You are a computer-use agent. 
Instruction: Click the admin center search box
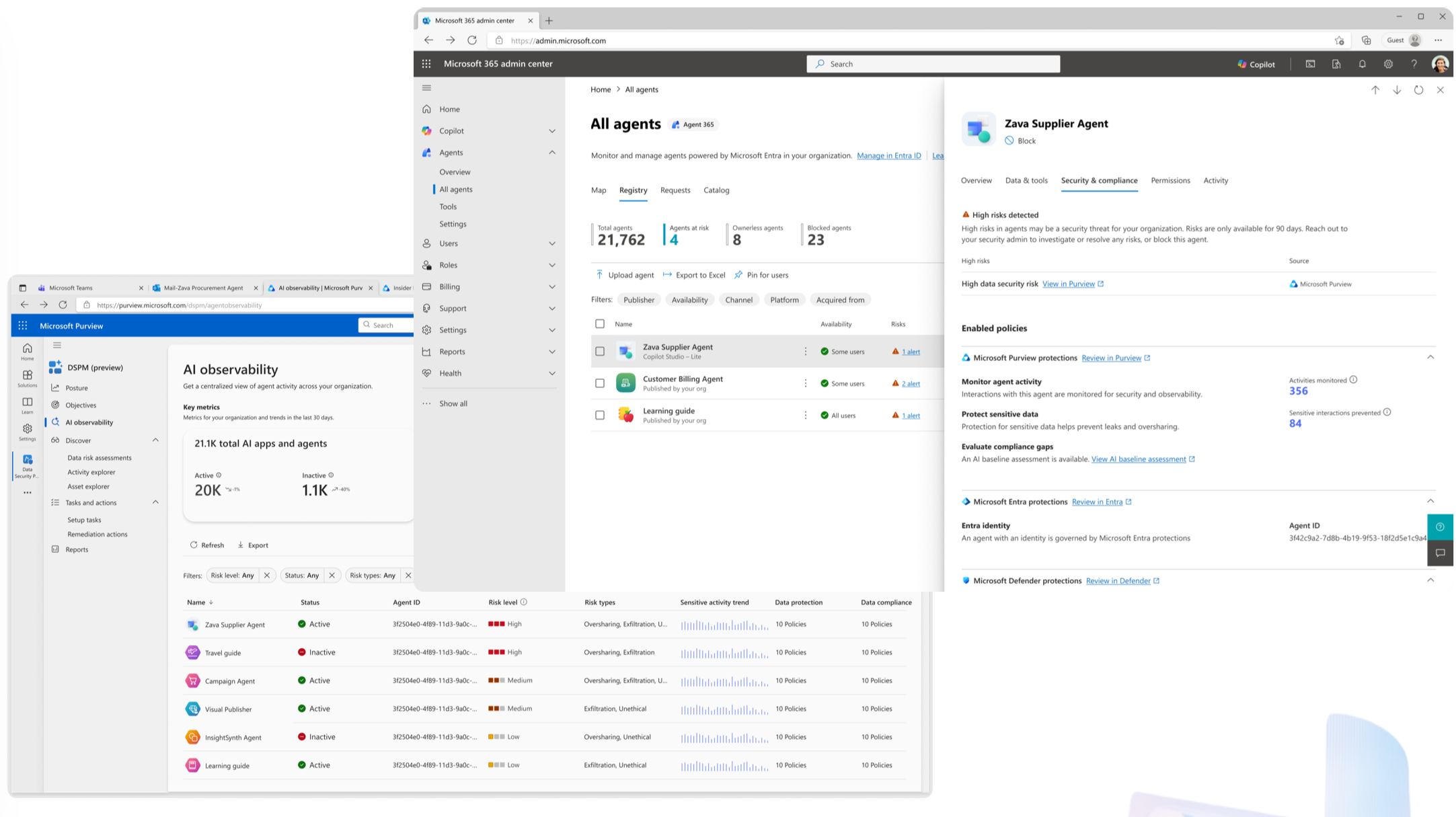click(x=933, y=64)
